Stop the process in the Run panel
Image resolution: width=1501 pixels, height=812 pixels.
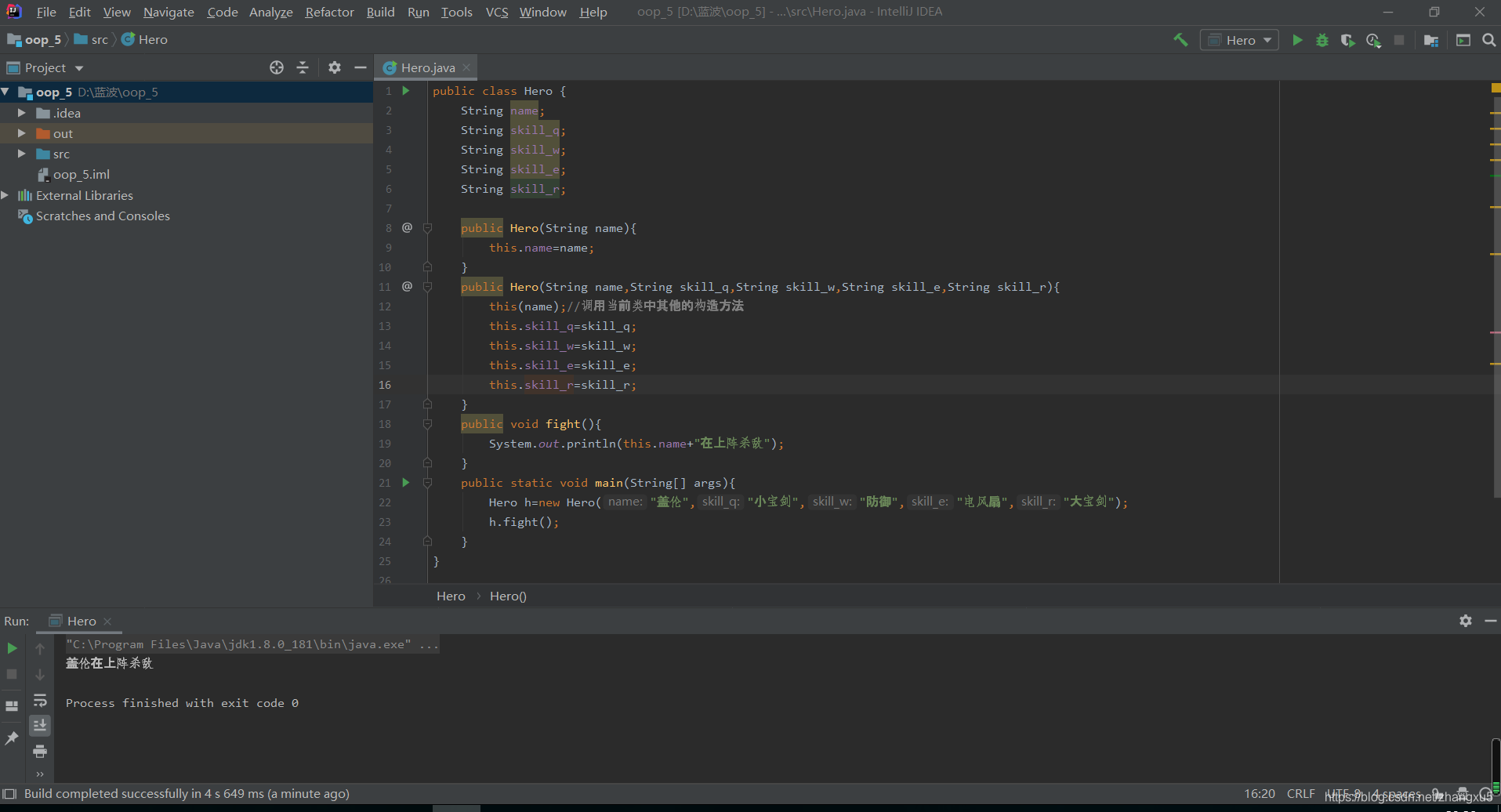[12, 674]
